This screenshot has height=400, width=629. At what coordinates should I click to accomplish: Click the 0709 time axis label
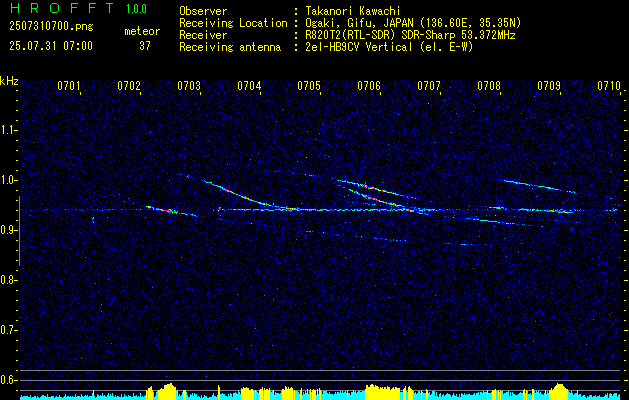[x=549, y=85]
